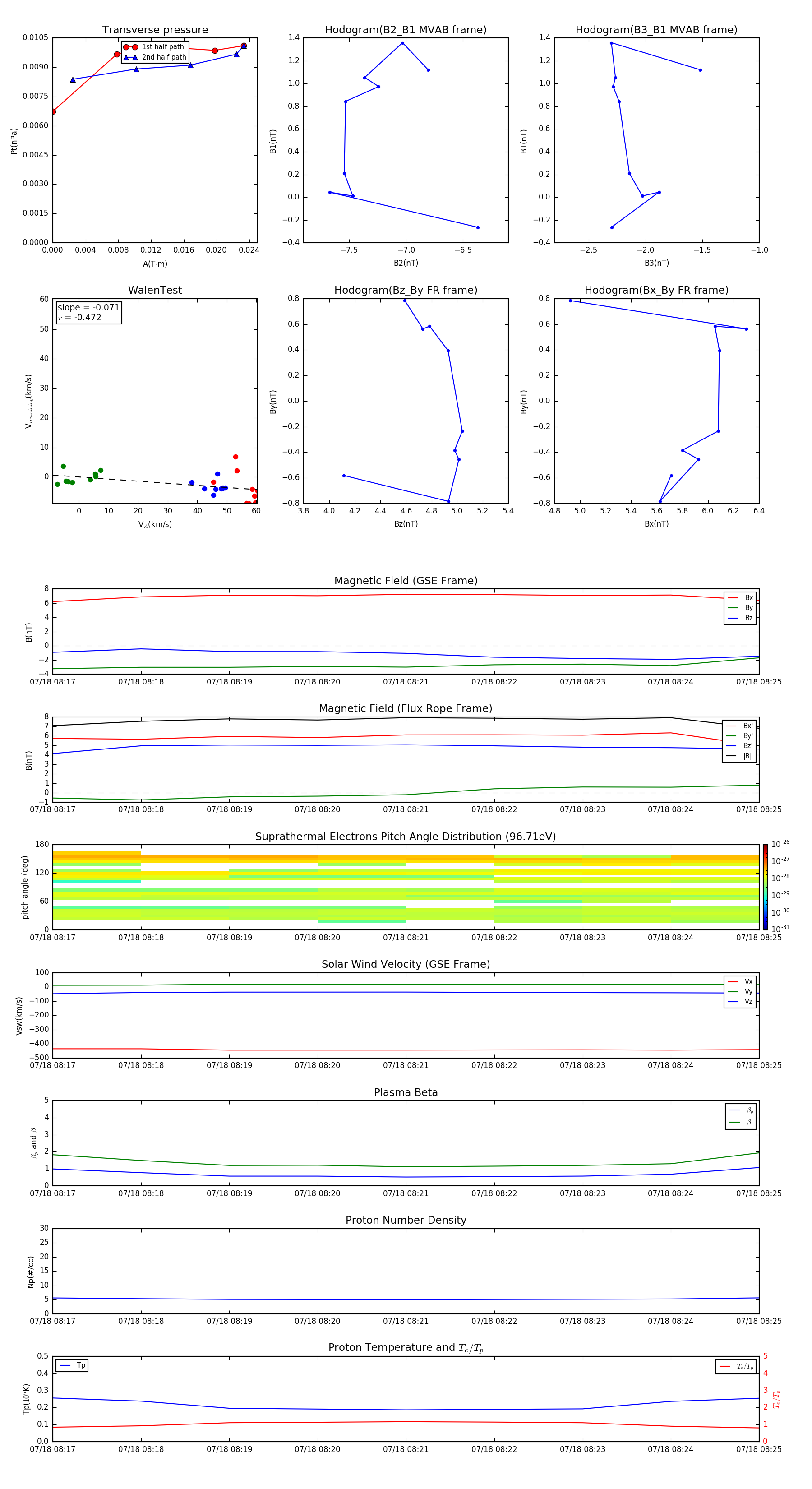
Task: Click the 'V_A(km/s)' x-axis label
Action: (155, 524)
